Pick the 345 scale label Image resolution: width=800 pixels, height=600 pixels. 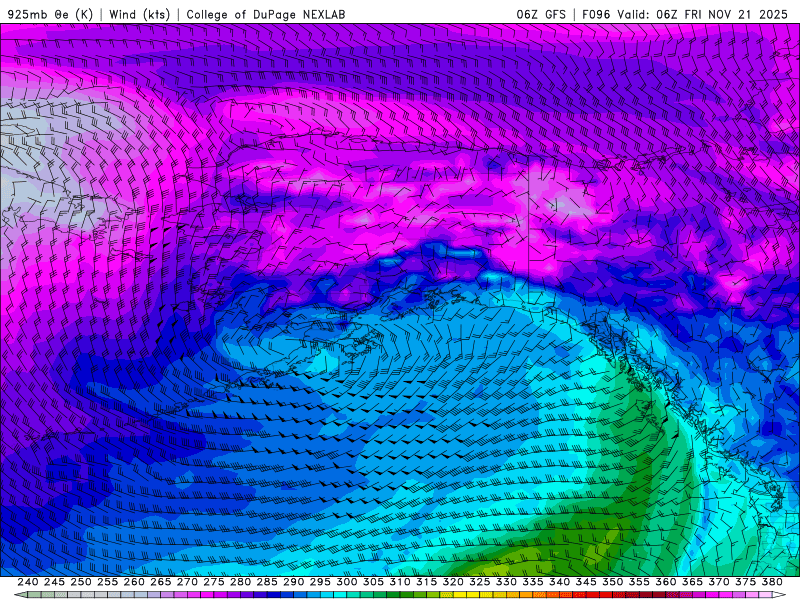click(x=586, y=582)
